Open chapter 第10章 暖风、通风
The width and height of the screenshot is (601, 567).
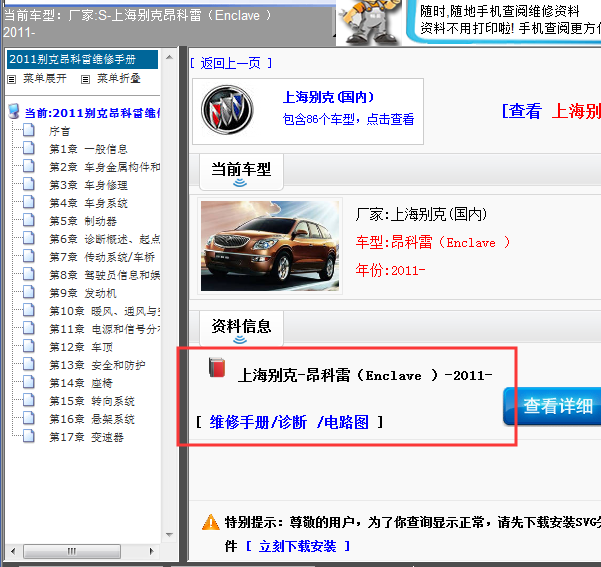point(105,311)
